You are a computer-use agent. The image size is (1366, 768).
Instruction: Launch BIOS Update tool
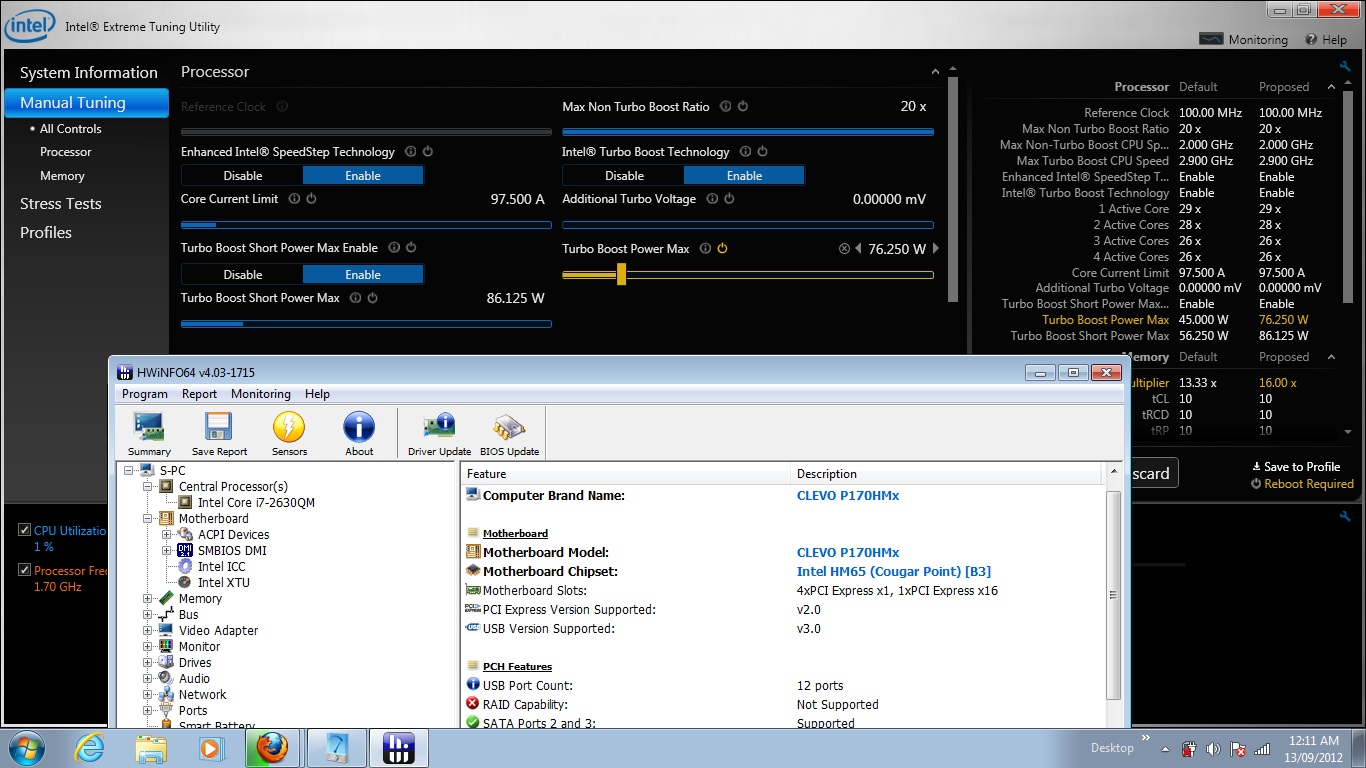pyautogui.click(x=509, y=434)
